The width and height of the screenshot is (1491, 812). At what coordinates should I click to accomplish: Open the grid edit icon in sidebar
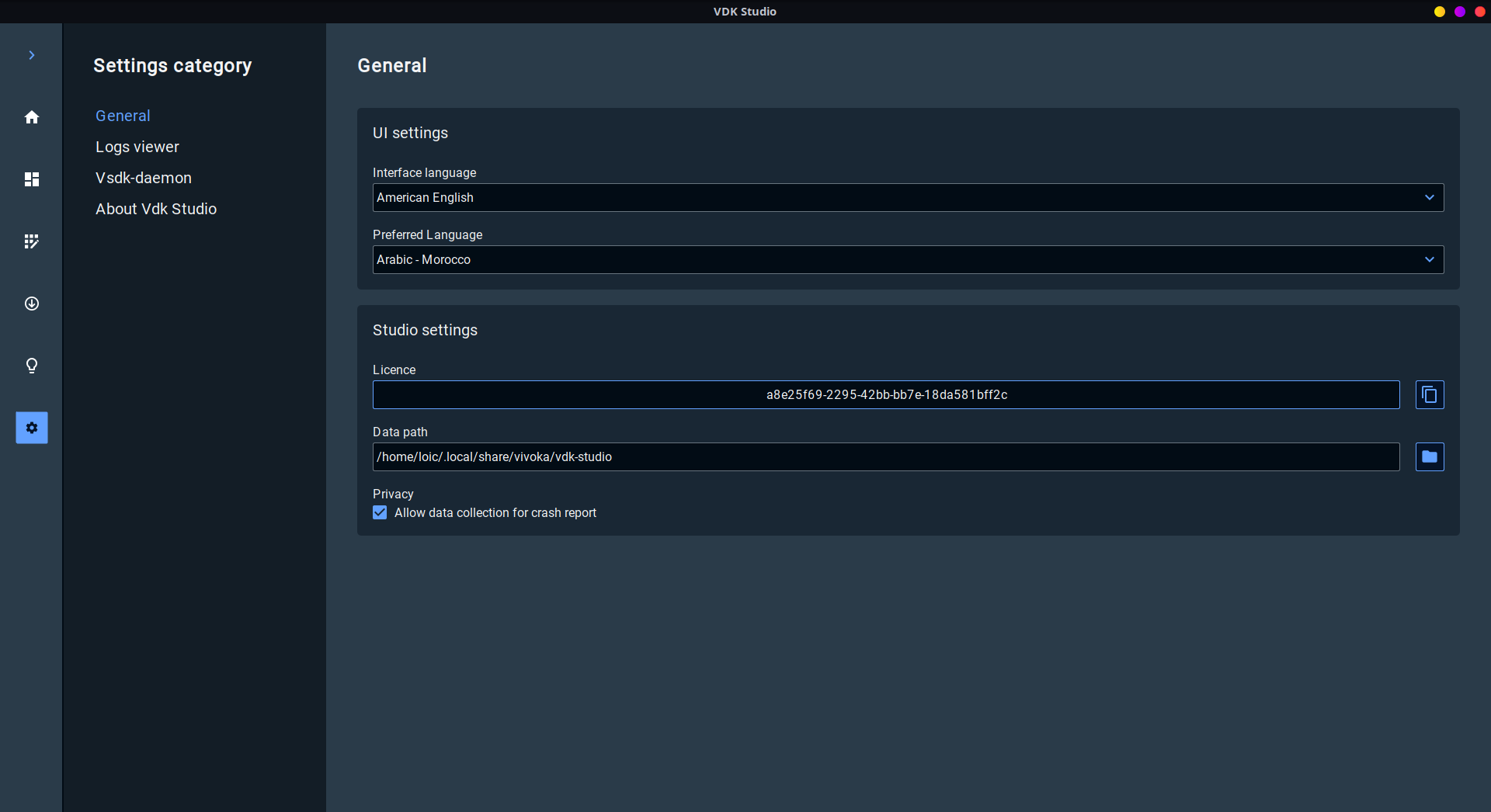tap(32, 241)
